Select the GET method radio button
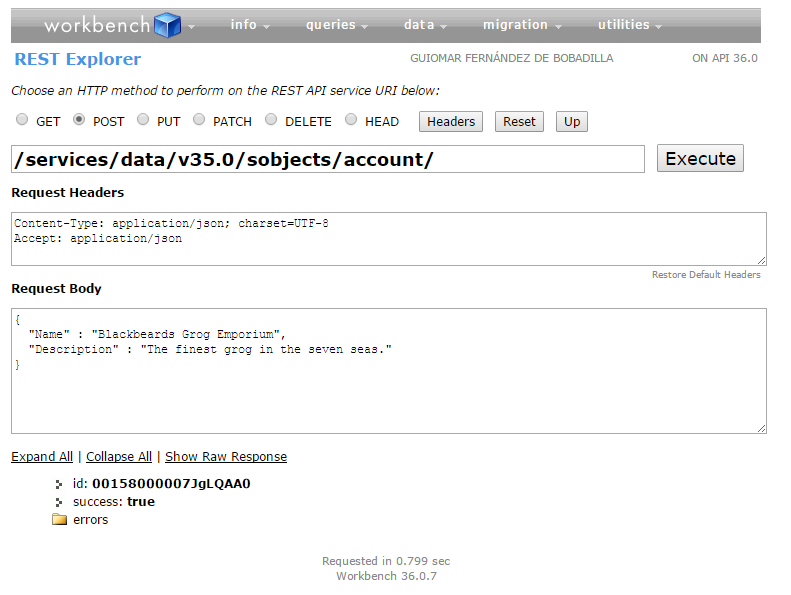This screenshot has height=595, width=791. click(x=22, y=120)
